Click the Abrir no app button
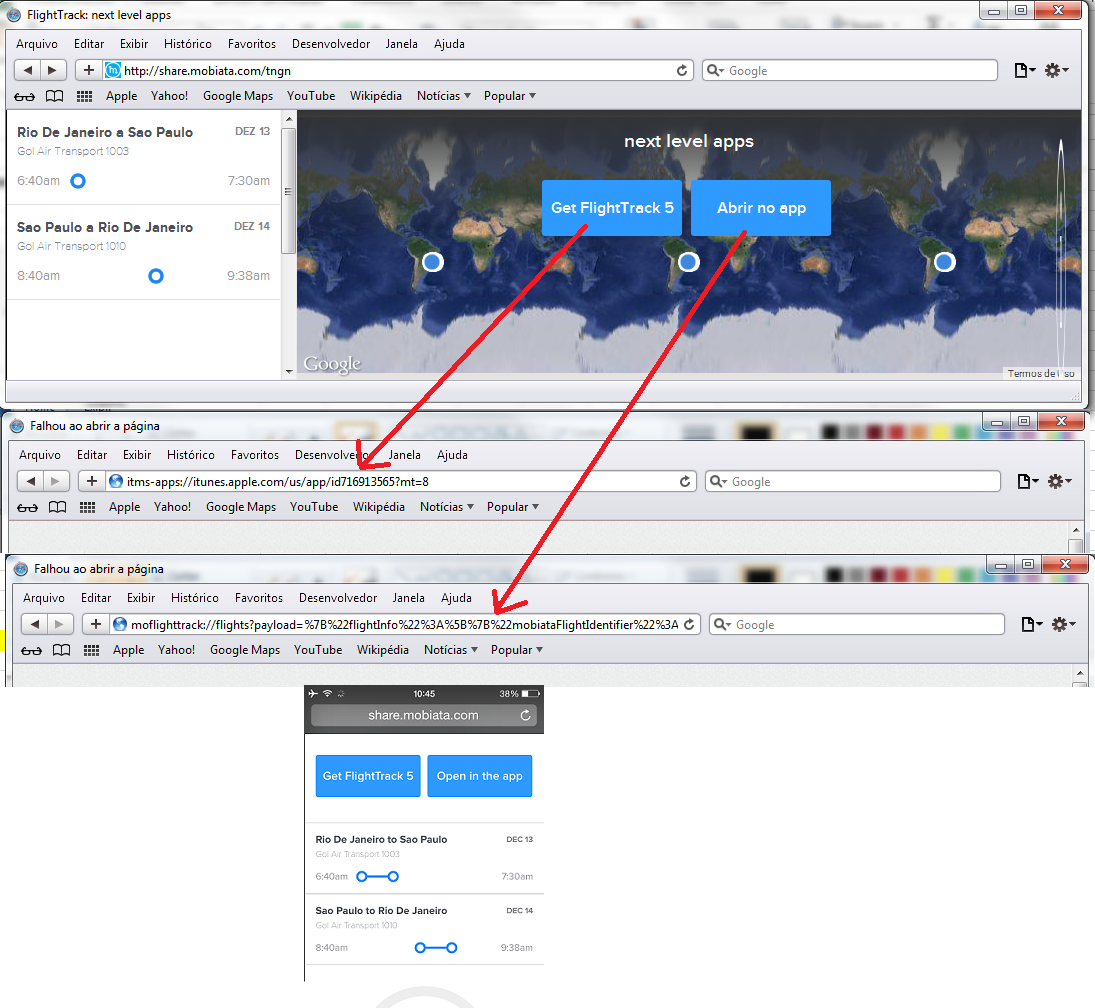Image resolution: width=1095 pixels, height=1008 pixels. [761, 208]
